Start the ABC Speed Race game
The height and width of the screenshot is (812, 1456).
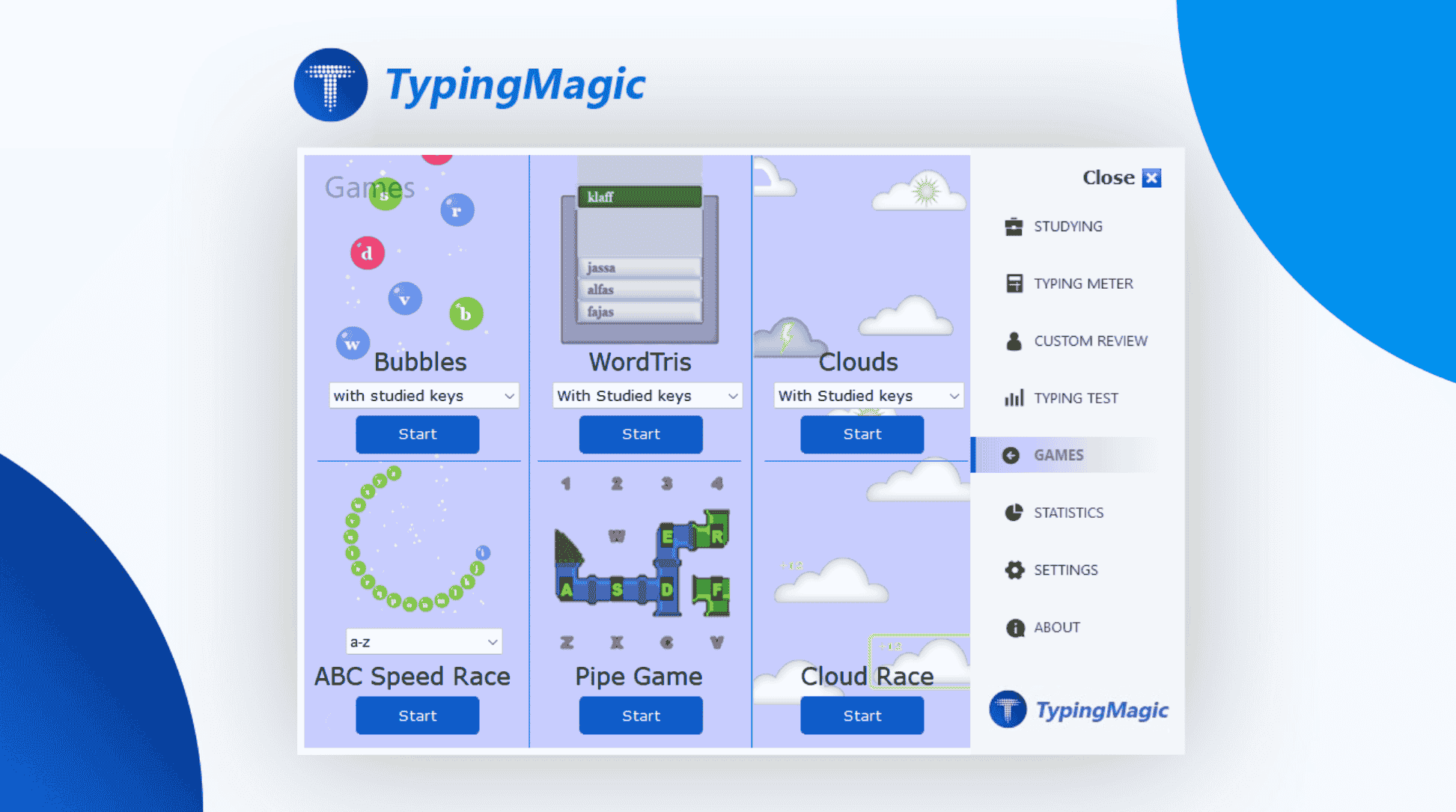click(x=417, y=715)
